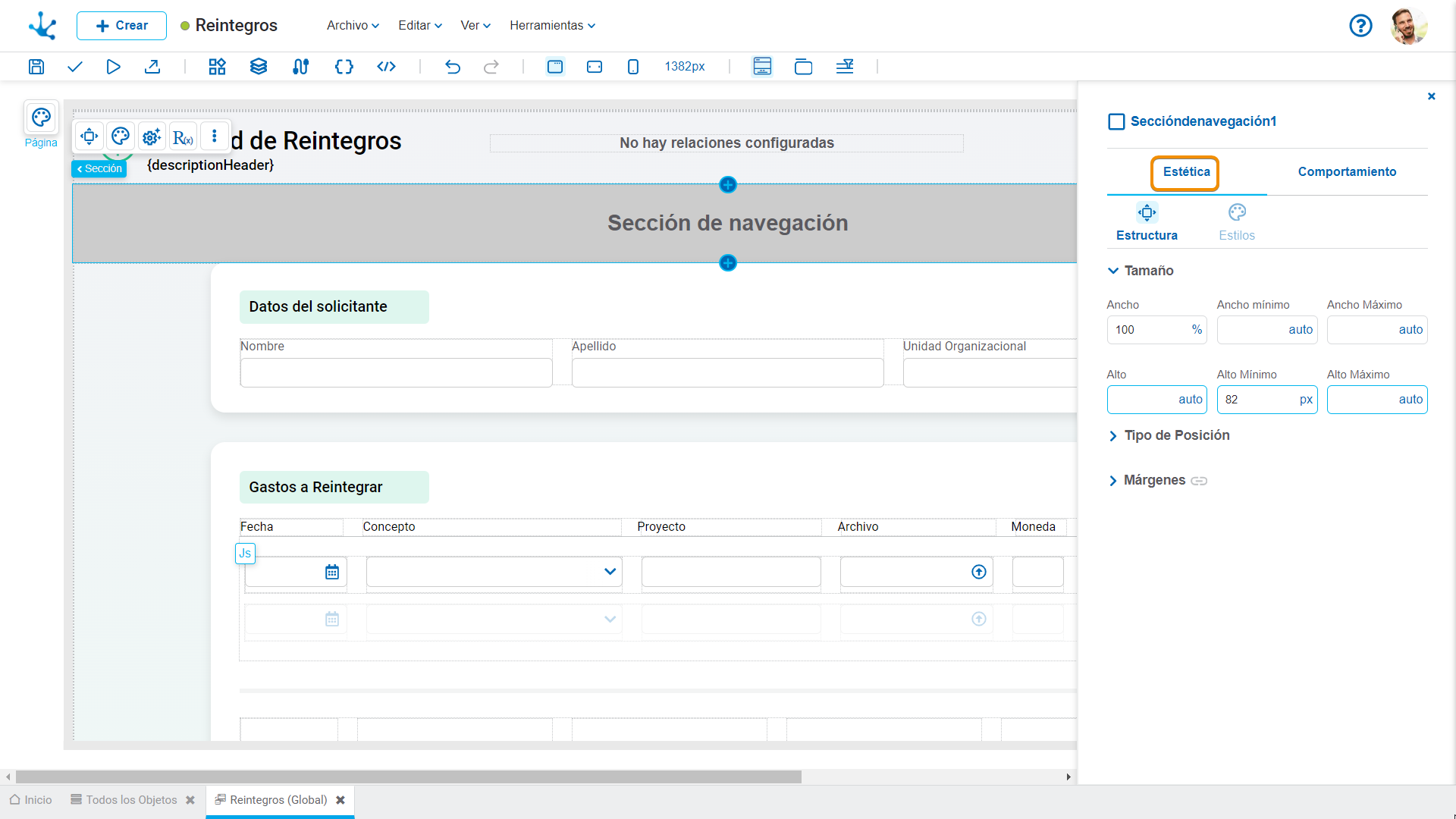Viewport: 1456px width, 819px height.
Task: Open the Página palette icon
Action: click(x=41, y=118)
